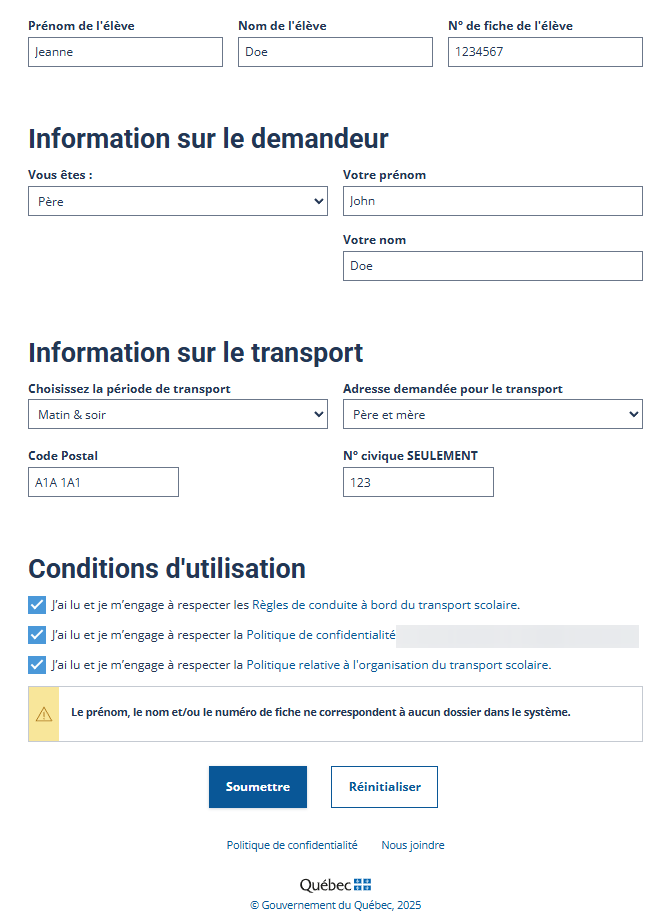Image resolution: width=667 pixels, height=918 pixels.
Task: Focus the Nom de l'élève input
Action: (336, 52)
